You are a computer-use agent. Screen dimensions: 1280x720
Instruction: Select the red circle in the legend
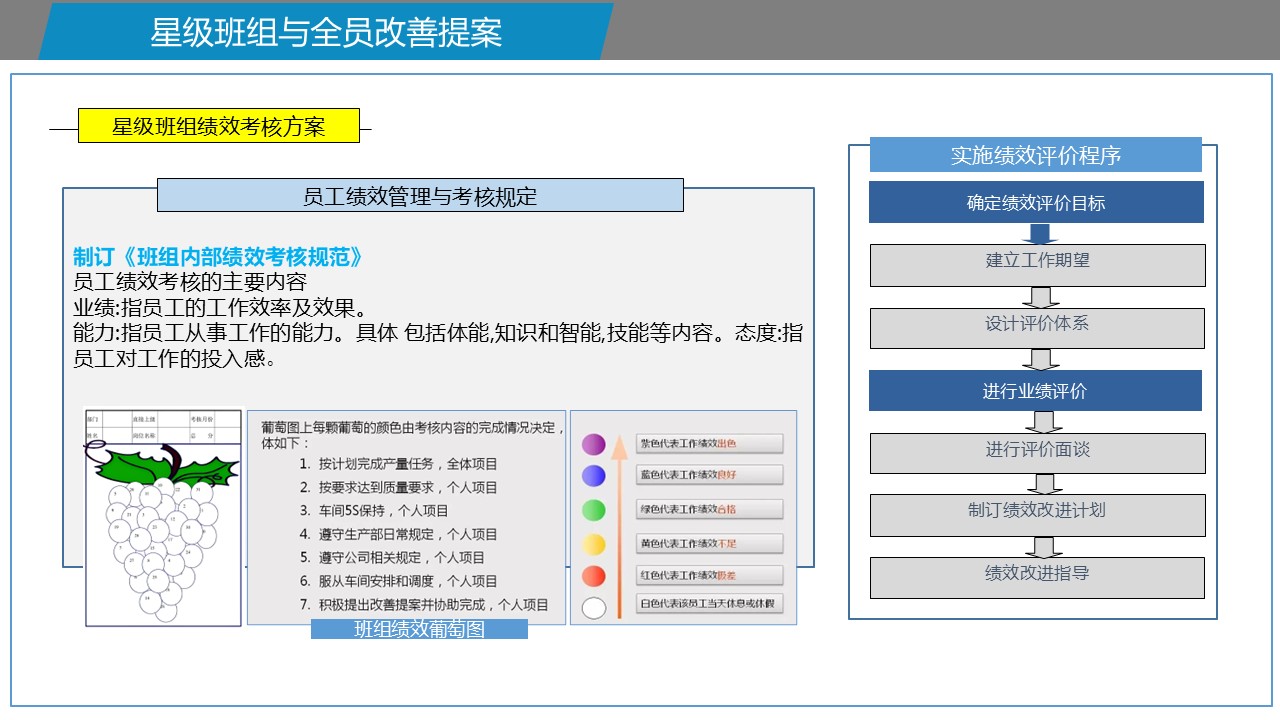[x=594, y=576]
